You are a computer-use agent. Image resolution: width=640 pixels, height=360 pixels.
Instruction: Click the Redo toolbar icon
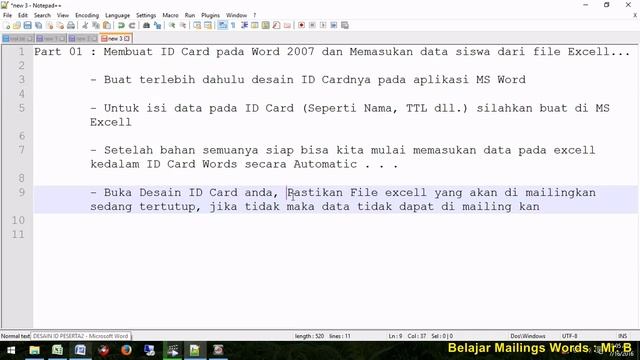(x=132, y=25)
